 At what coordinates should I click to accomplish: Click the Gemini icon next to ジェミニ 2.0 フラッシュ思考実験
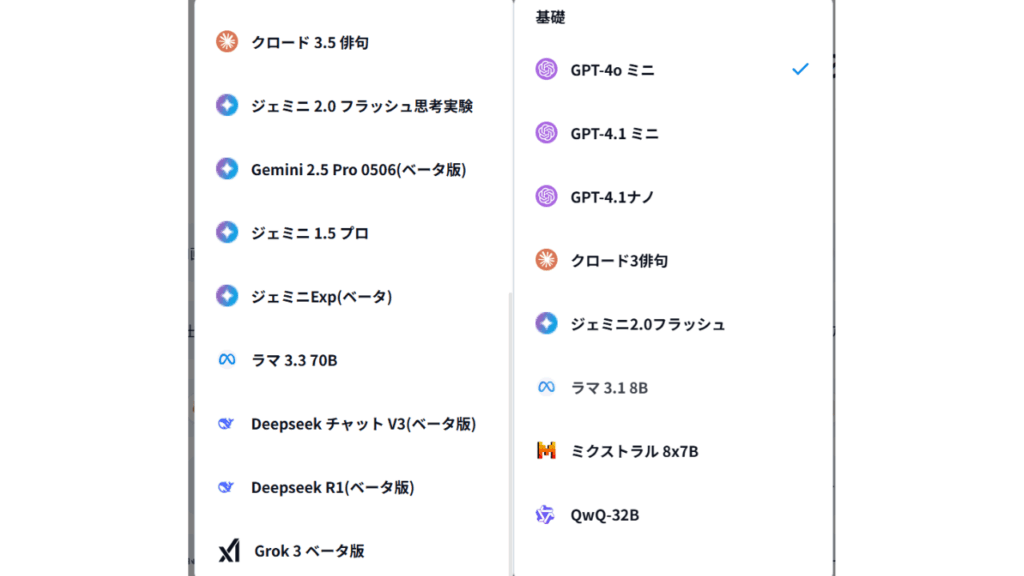227,105
